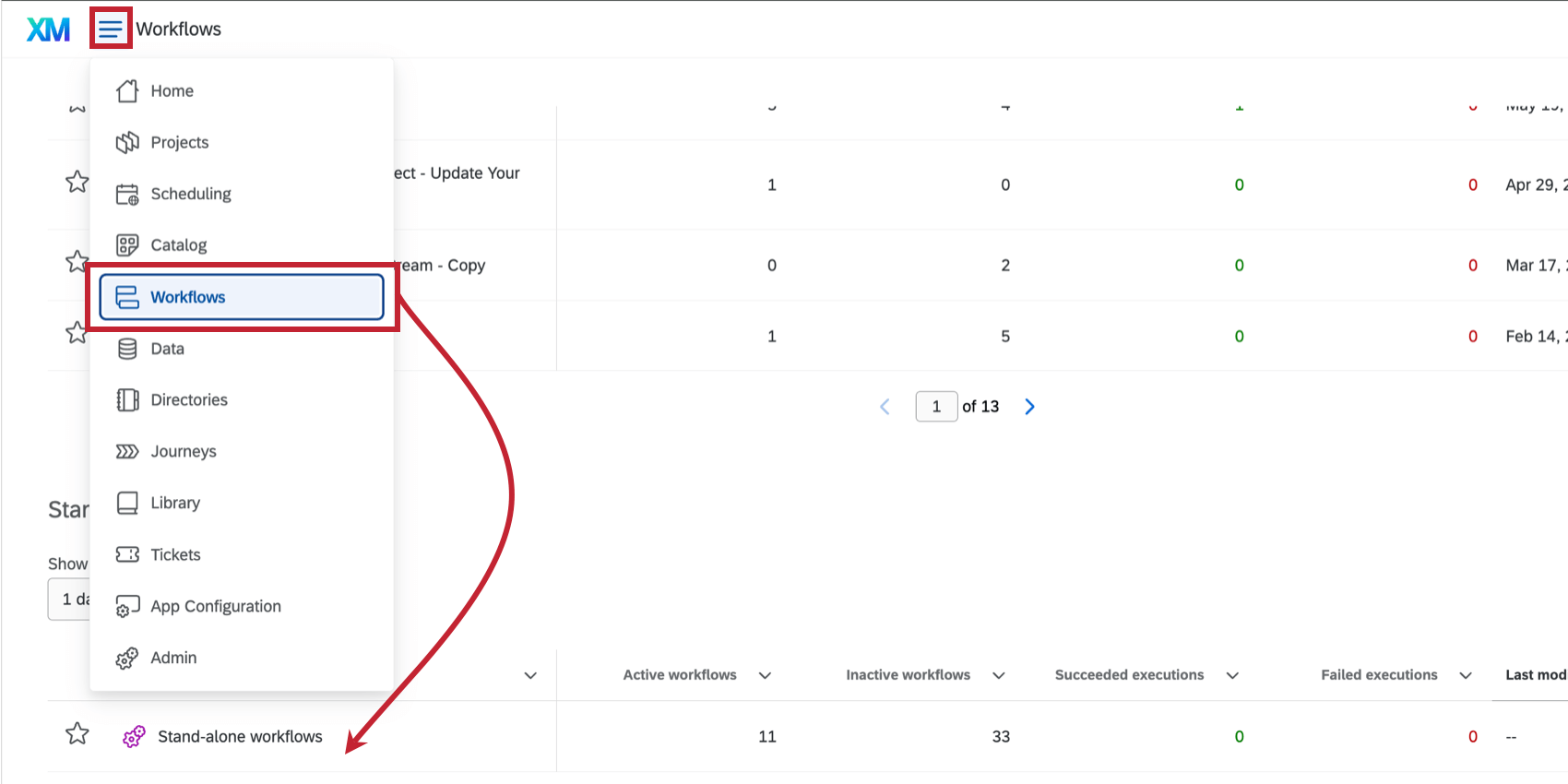This screenshot has width=1568, height=784.
Task: Open the Admin gear icon
Action: coord(127,658)
